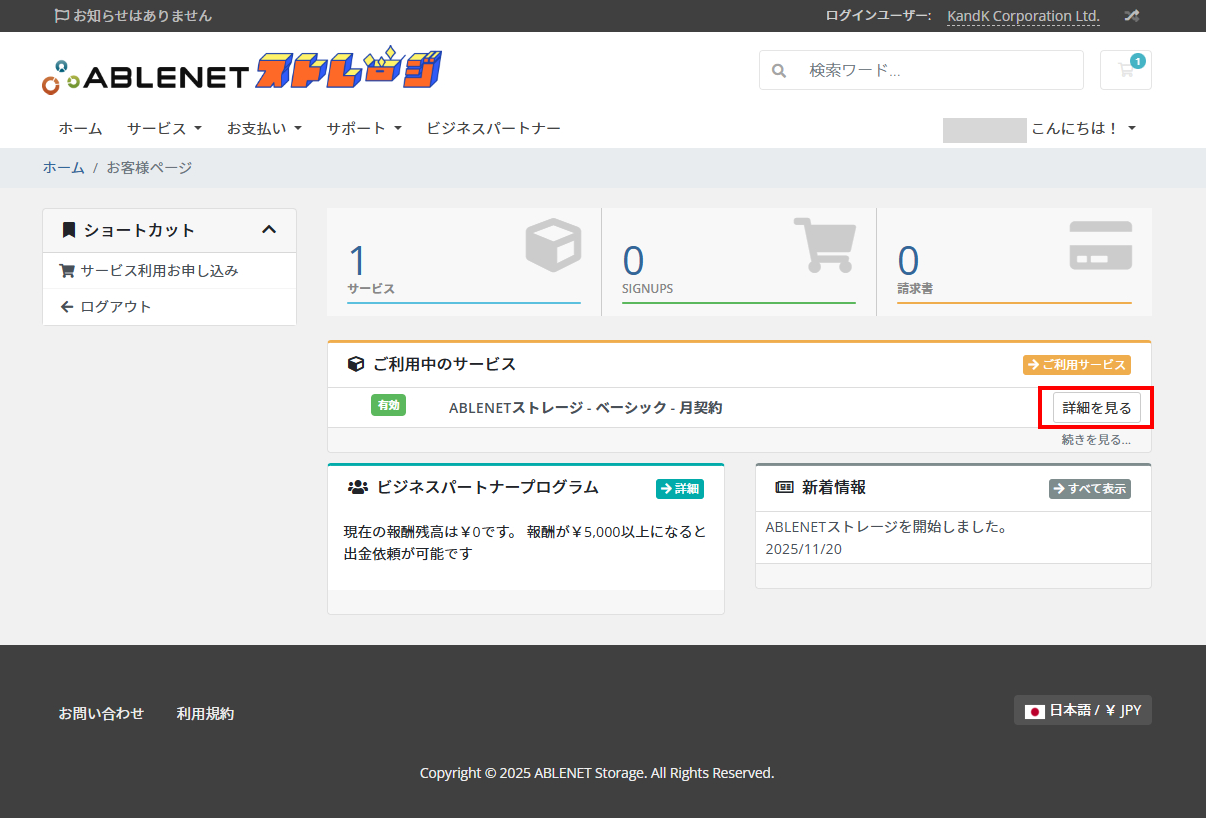This screenshot has width=1206, height=818.
Task: Collapse the ショートカット panel chevron
Action: pyautogui.click(x=268, y=230)
